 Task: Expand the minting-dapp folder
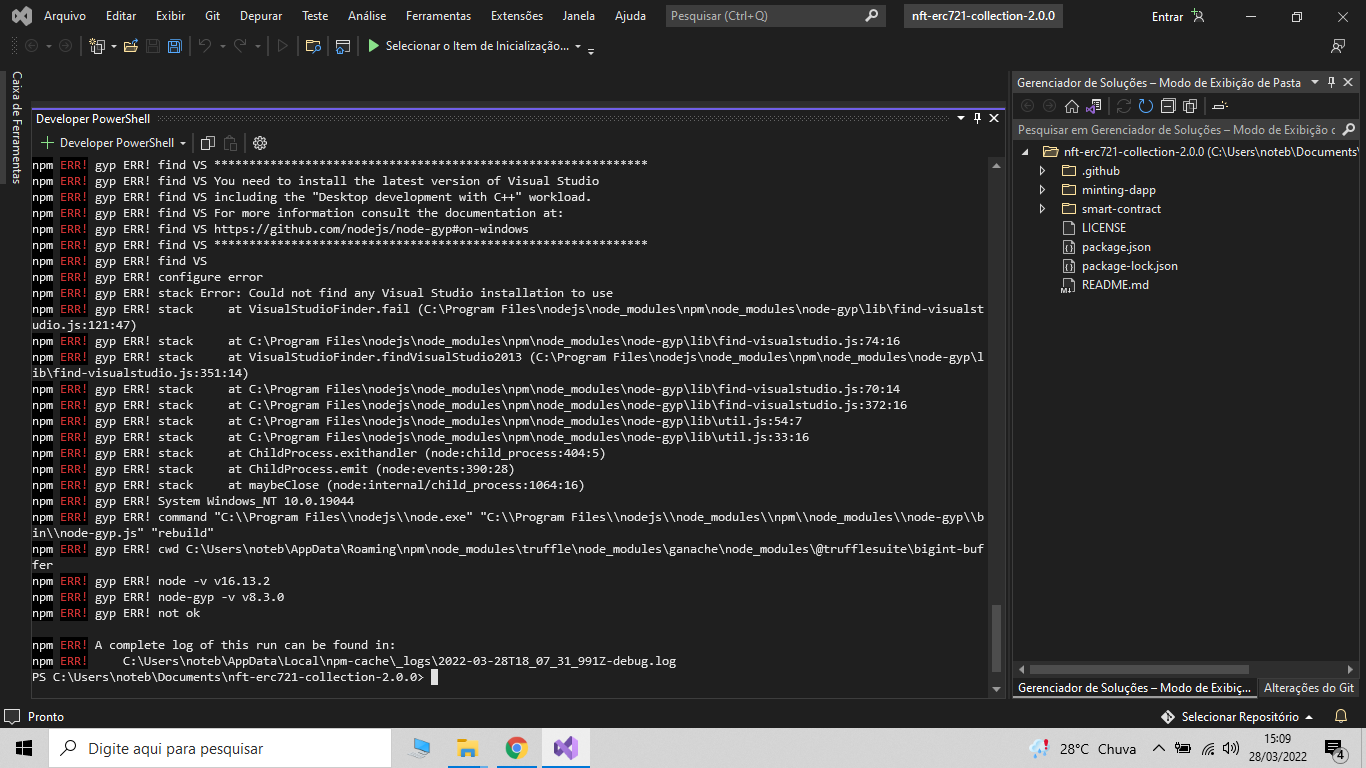1042,190
